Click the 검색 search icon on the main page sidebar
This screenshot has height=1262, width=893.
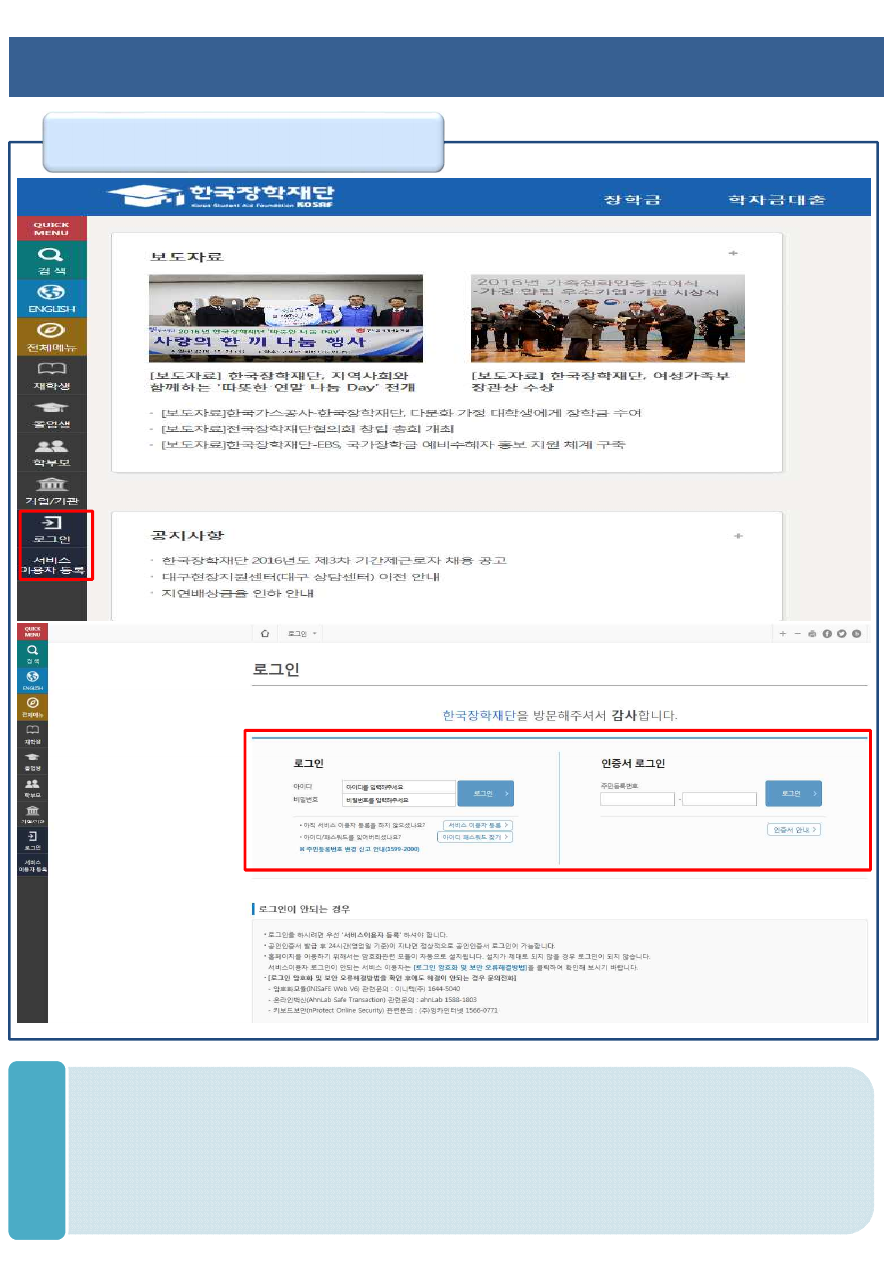click(x=52, y=263)
